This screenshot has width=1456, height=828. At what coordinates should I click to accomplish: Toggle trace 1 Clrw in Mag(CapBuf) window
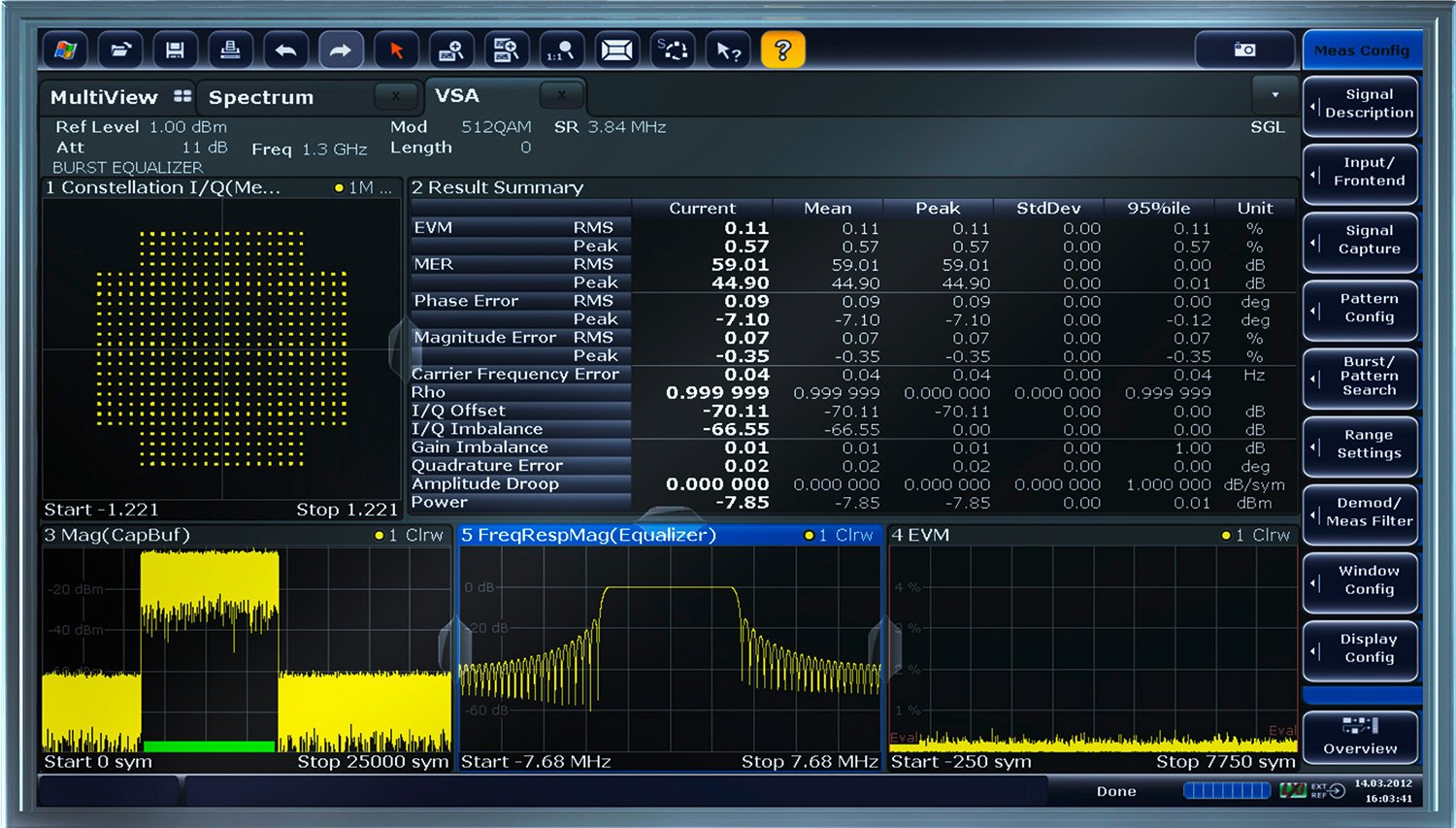point(409,535)
